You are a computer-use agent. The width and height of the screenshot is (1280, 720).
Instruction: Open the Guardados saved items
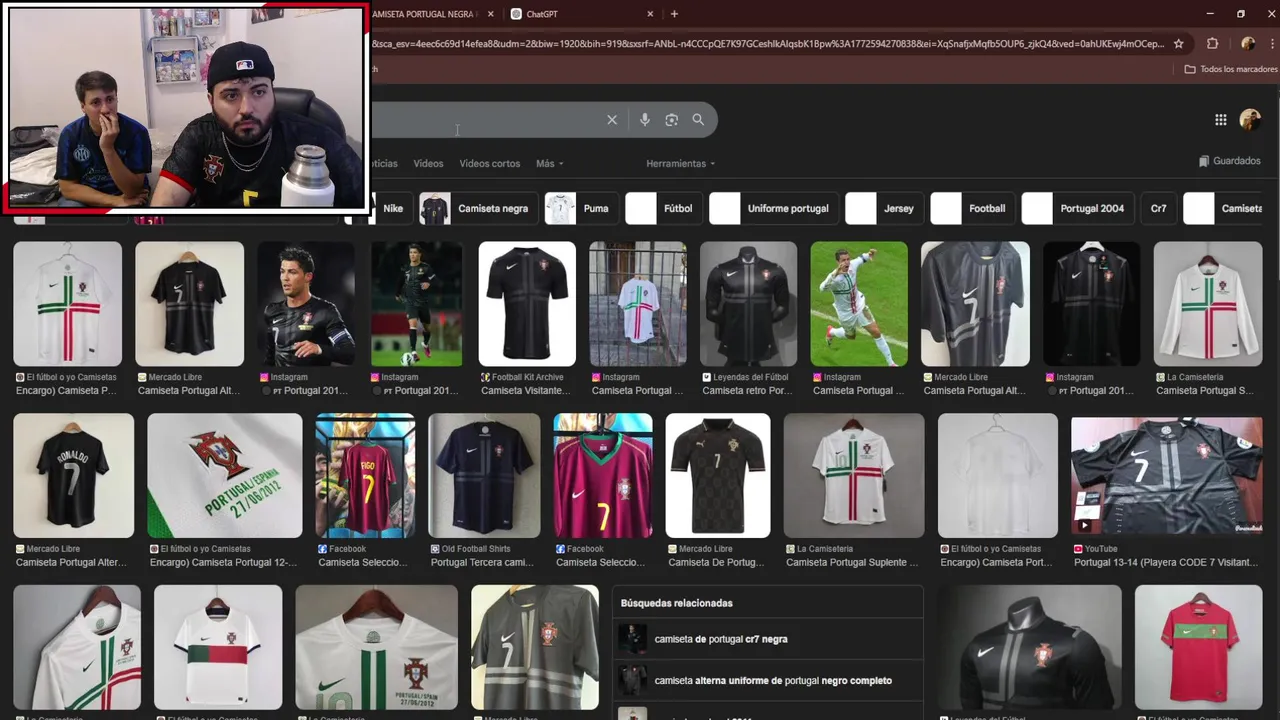point(1230,161)
